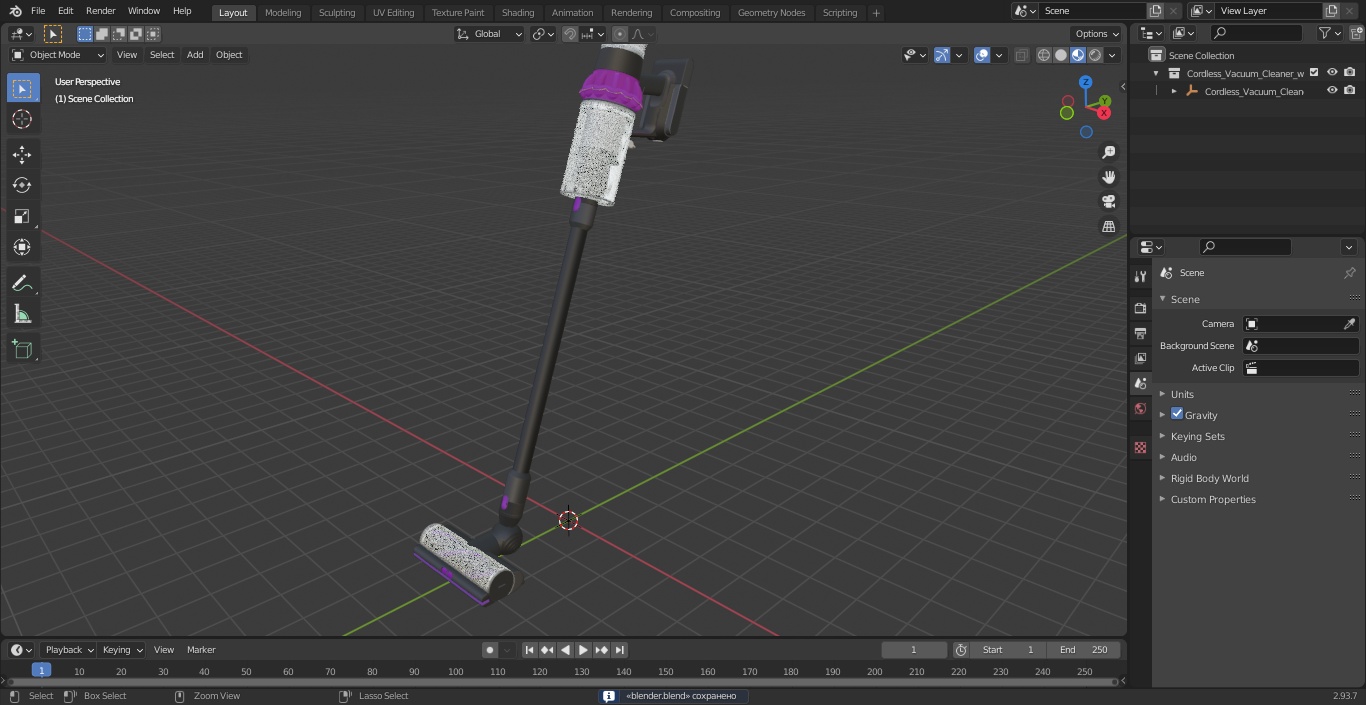Image resolution: width=1366 pixels, height=705 pixels.
Task: Select the Scale tool
Action: point(22,216)
